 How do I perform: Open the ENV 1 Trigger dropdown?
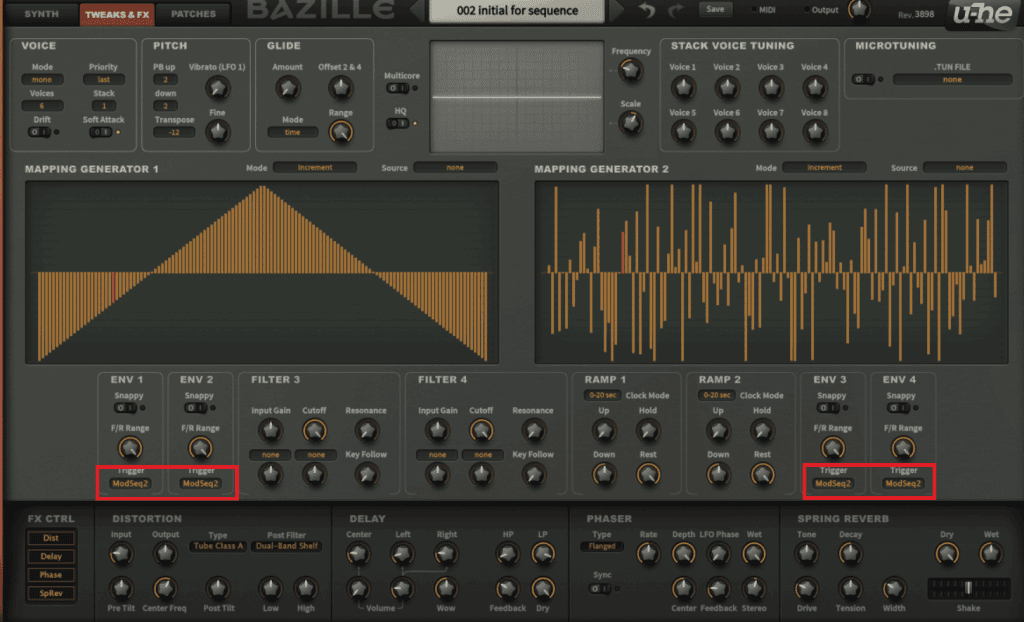tap(131, 484)
